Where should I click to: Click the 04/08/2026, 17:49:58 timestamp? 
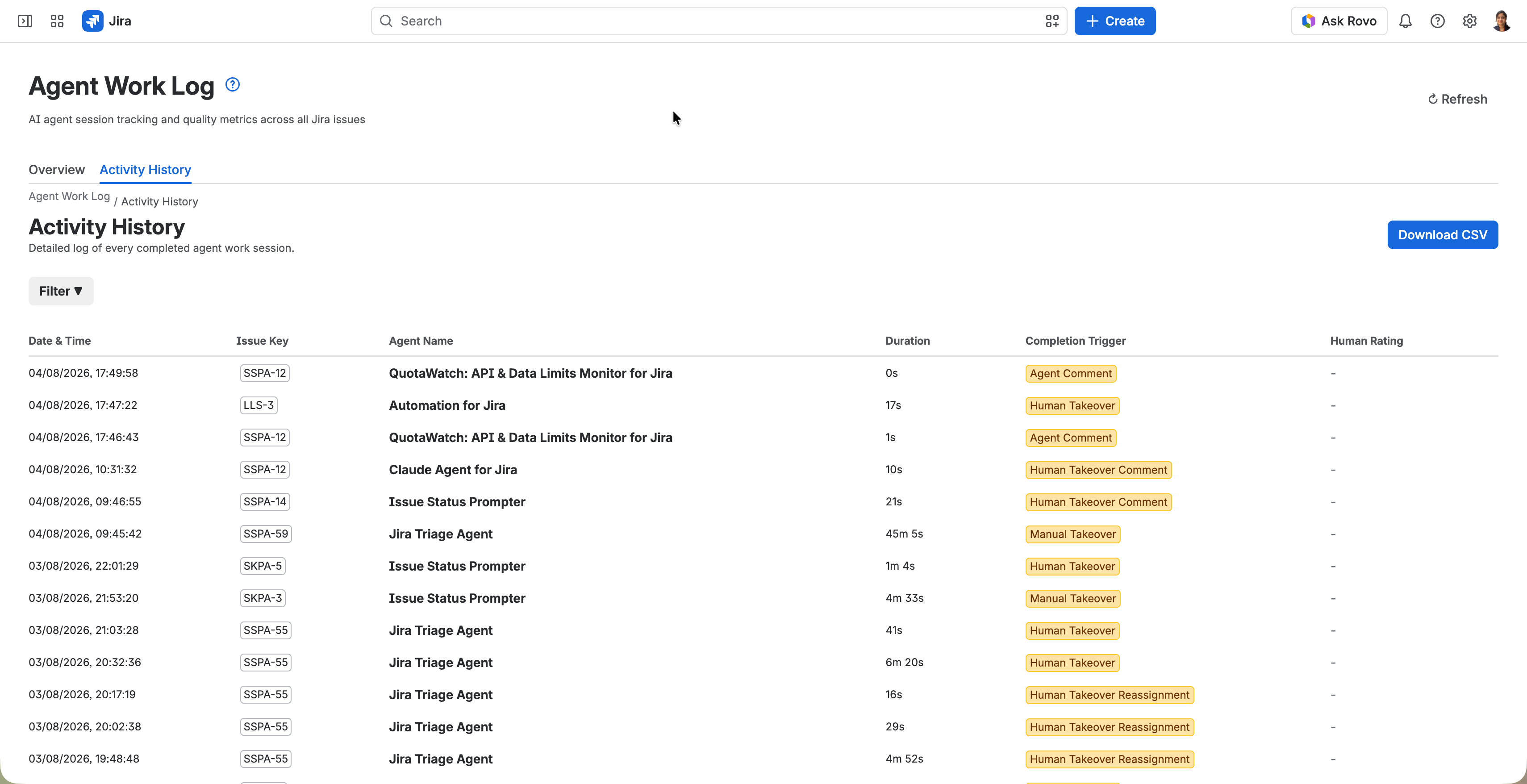(83, 373)
